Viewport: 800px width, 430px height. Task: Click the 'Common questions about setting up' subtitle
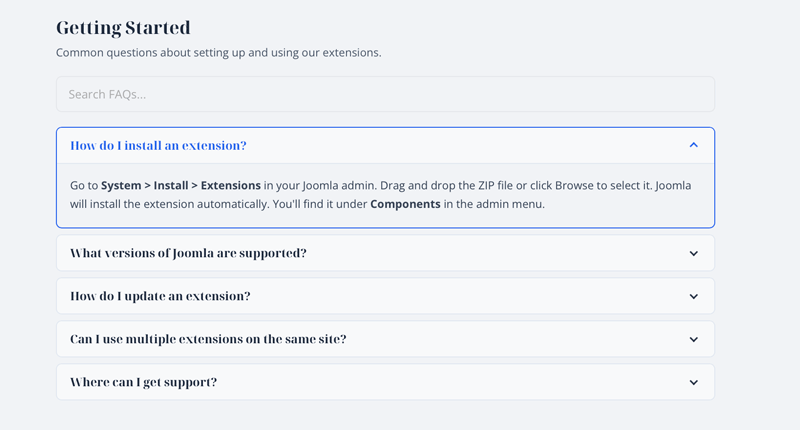click(218, 53)
